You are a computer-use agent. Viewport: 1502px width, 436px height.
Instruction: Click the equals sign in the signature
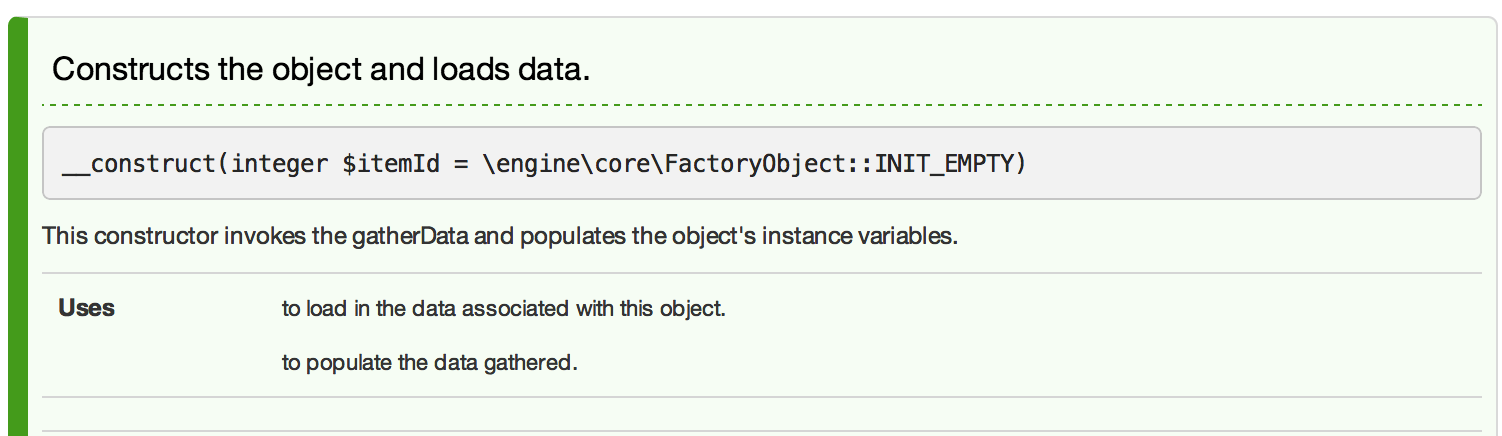(459, 163)
